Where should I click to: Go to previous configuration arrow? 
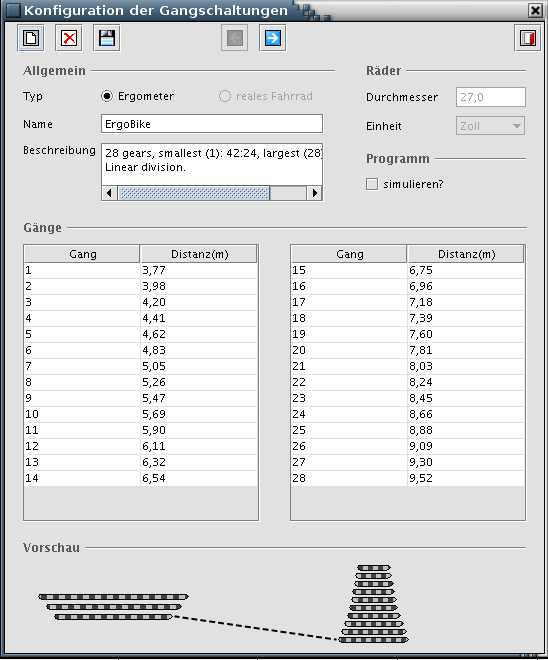click(x=234, y=38)
